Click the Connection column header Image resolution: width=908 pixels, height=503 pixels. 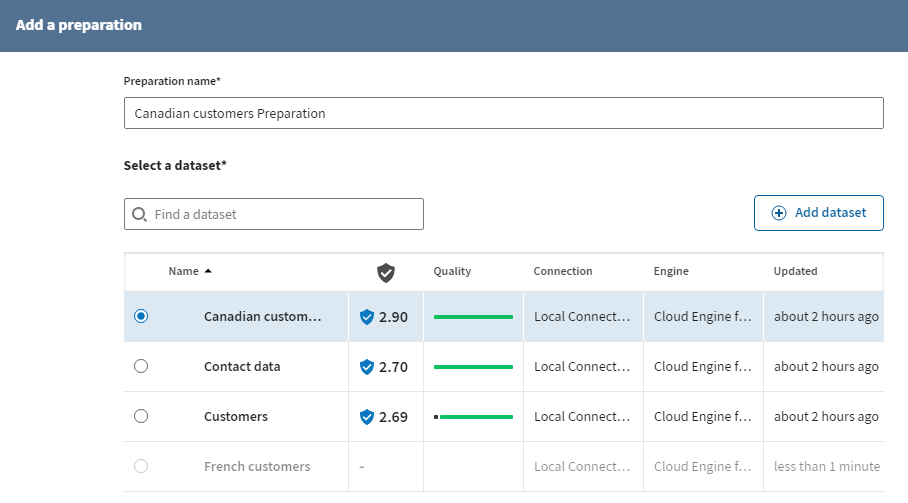[x=562, y=271]
